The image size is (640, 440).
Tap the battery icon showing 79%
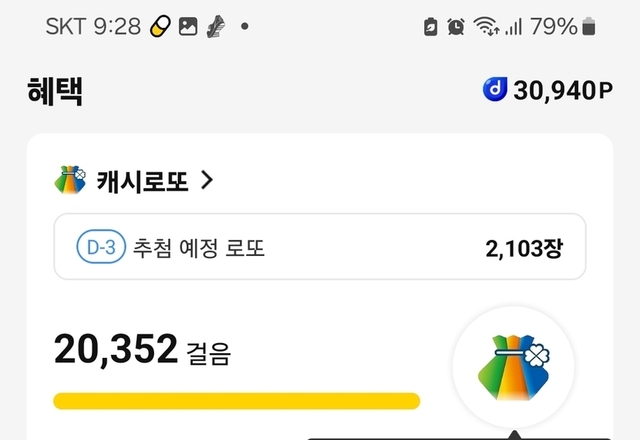(589, 27)
